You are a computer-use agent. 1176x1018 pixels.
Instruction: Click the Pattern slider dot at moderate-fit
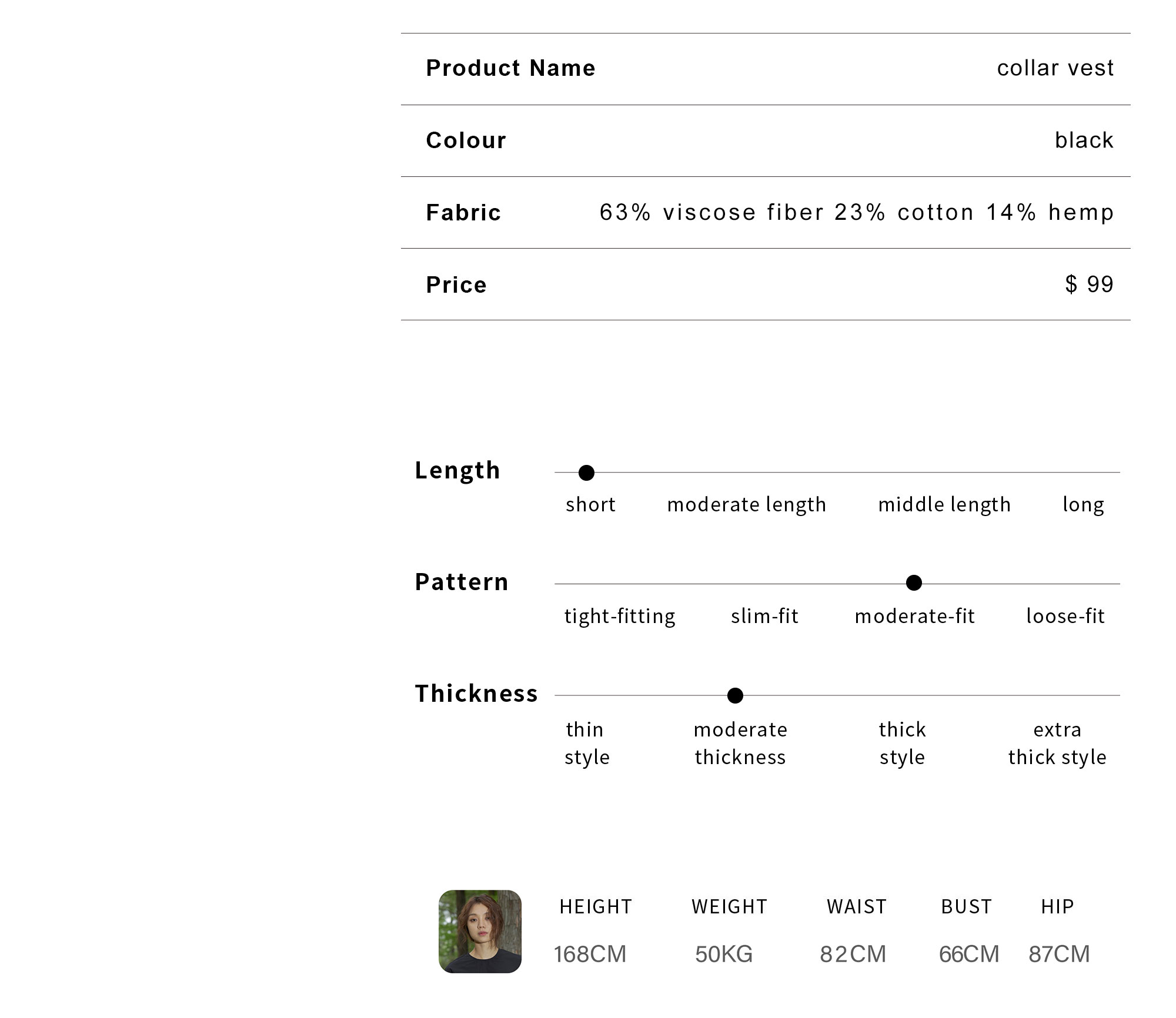tap(914, 583)
